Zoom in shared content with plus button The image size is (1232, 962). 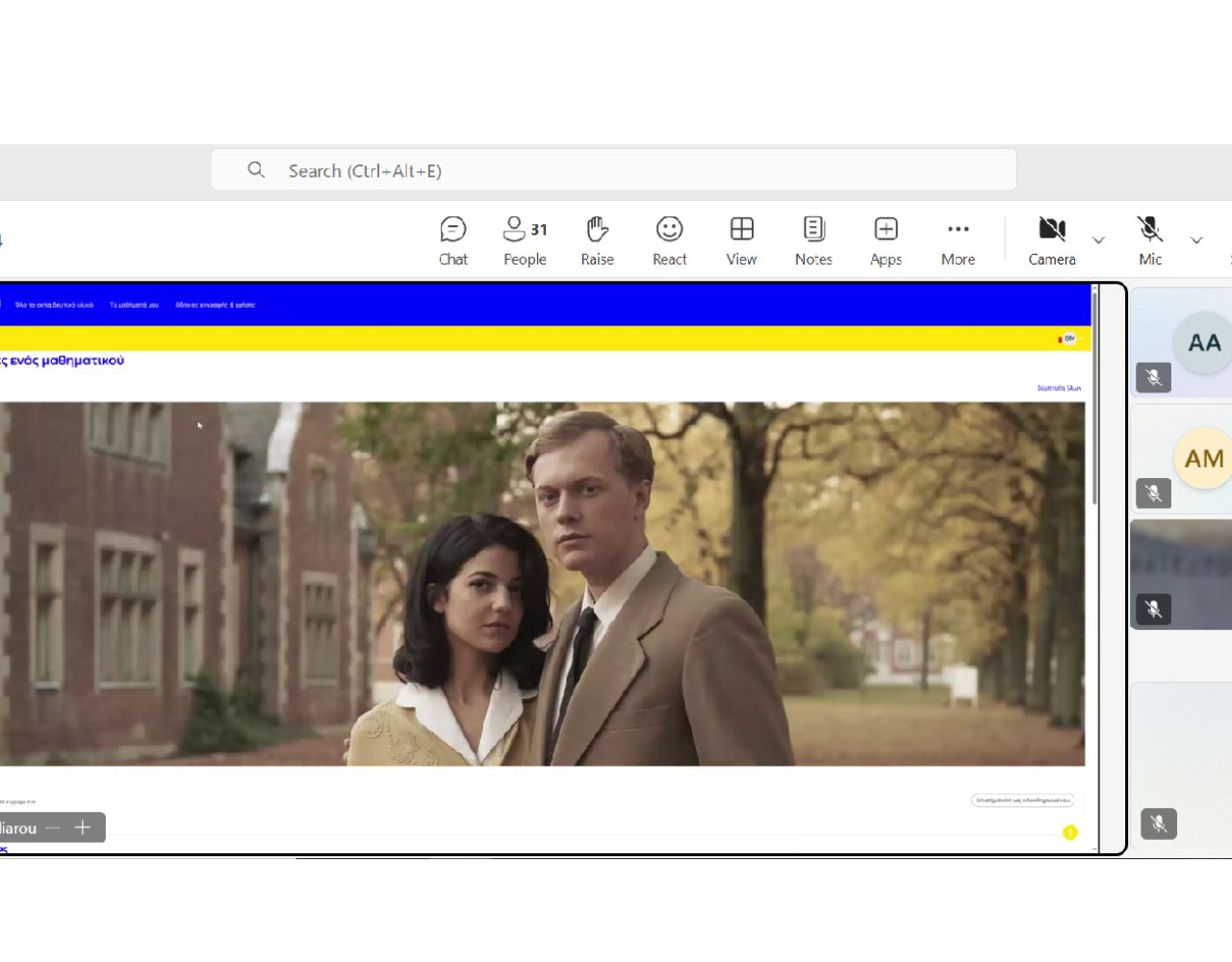click(83, 827)
